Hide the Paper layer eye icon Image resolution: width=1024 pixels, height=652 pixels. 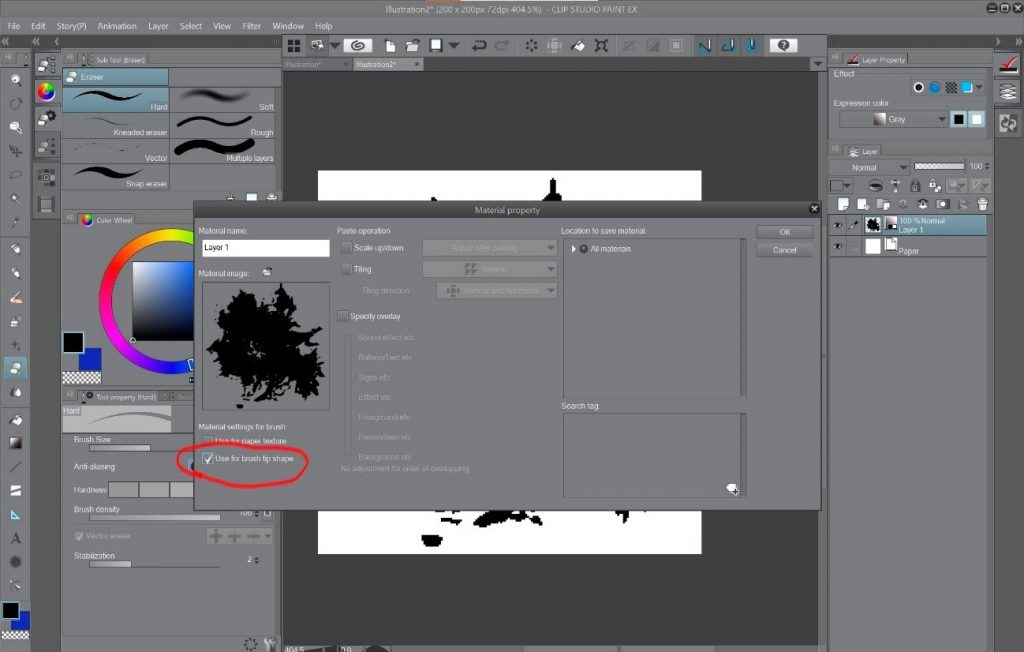(837, 246)
